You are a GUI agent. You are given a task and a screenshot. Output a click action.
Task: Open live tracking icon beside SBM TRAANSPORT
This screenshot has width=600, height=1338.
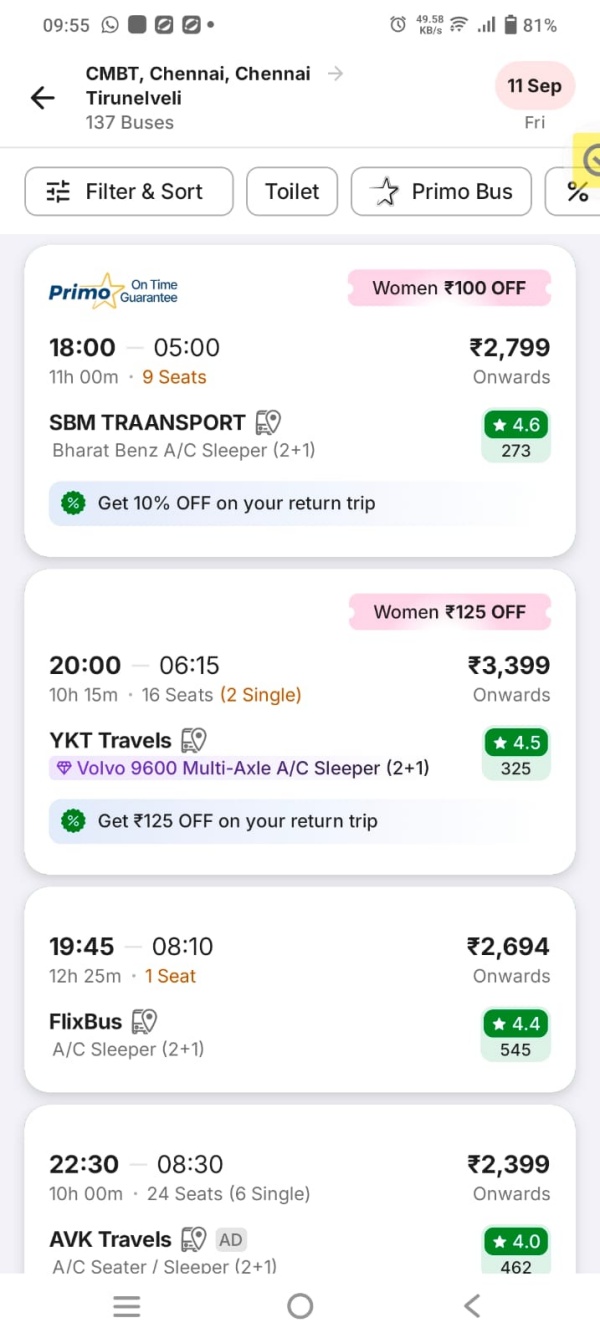tap(268, 422)
